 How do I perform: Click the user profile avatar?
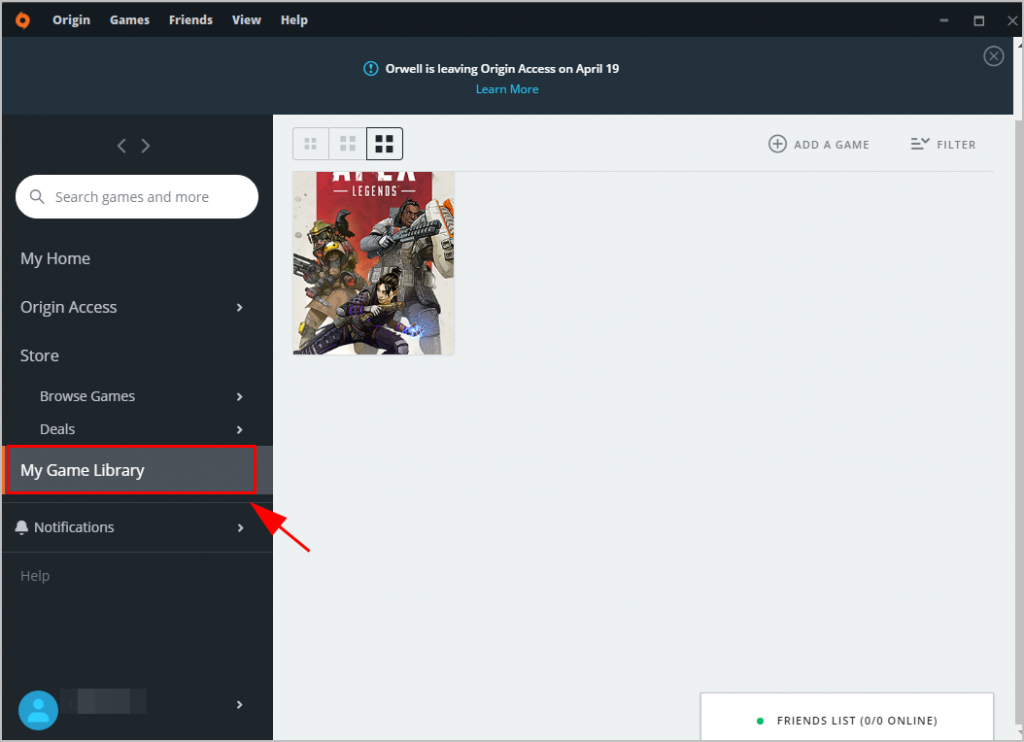point(38,709)
